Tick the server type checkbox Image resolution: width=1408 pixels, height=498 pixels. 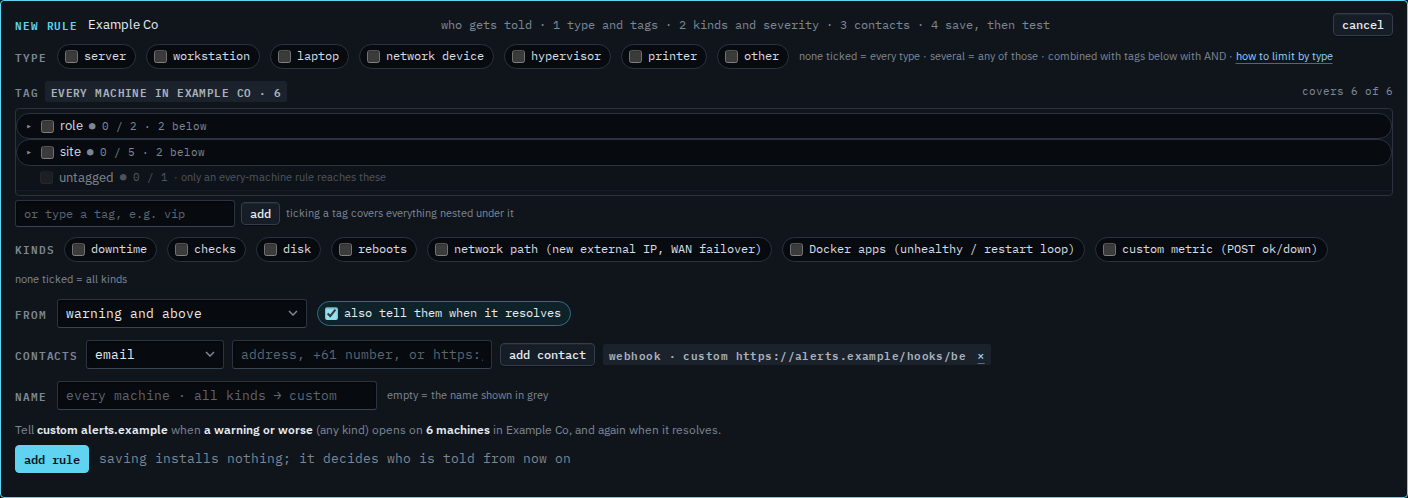pos(72,57)
